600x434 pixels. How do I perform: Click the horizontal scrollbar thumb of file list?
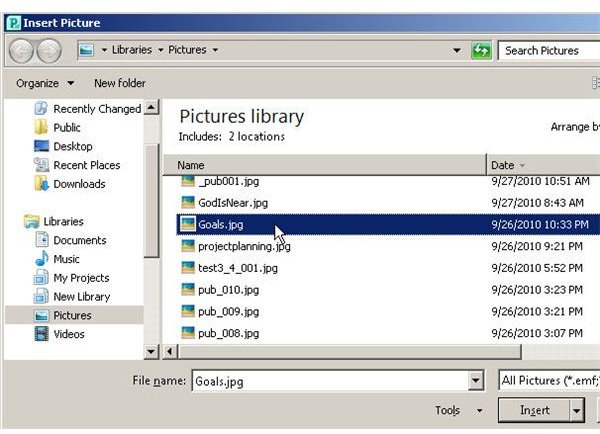click(350, 352)
